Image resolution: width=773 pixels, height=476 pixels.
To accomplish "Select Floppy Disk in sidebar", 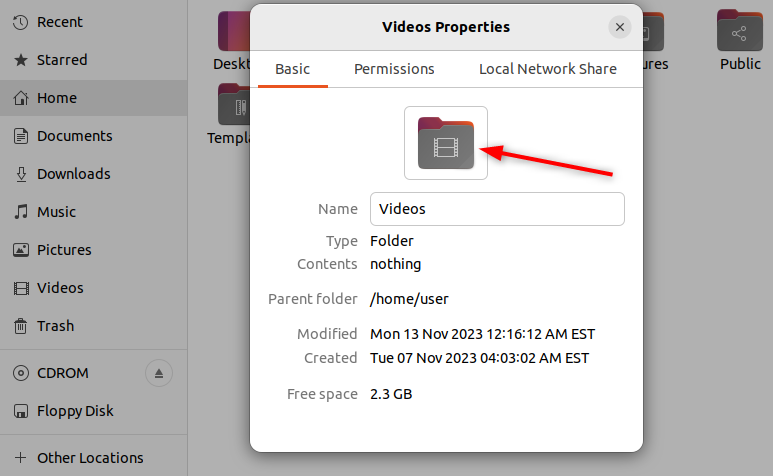I will [x=75, y=411].
